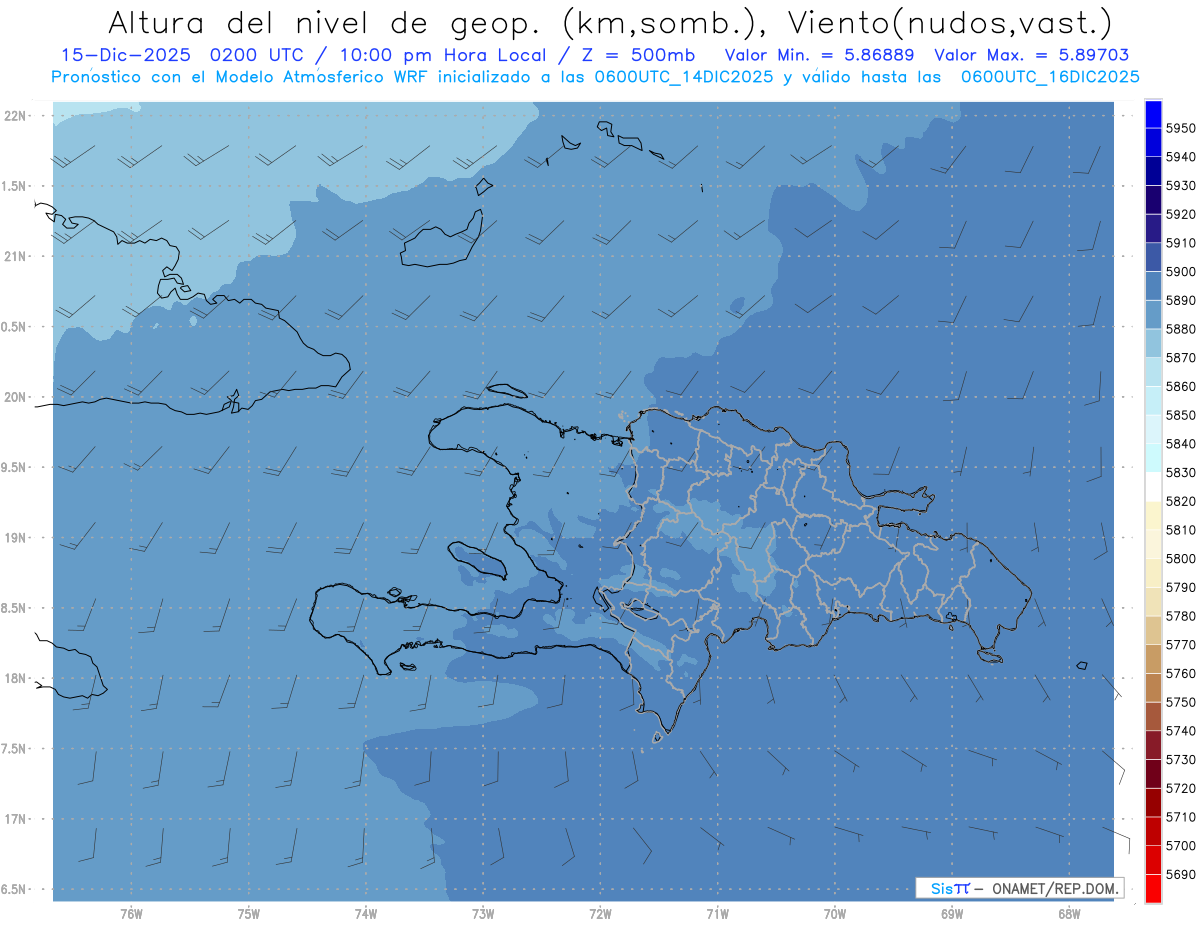The width and height of the screenshot is (1200, 927).
Task: Click the '5870' colorbar label
Action: 1180,358
